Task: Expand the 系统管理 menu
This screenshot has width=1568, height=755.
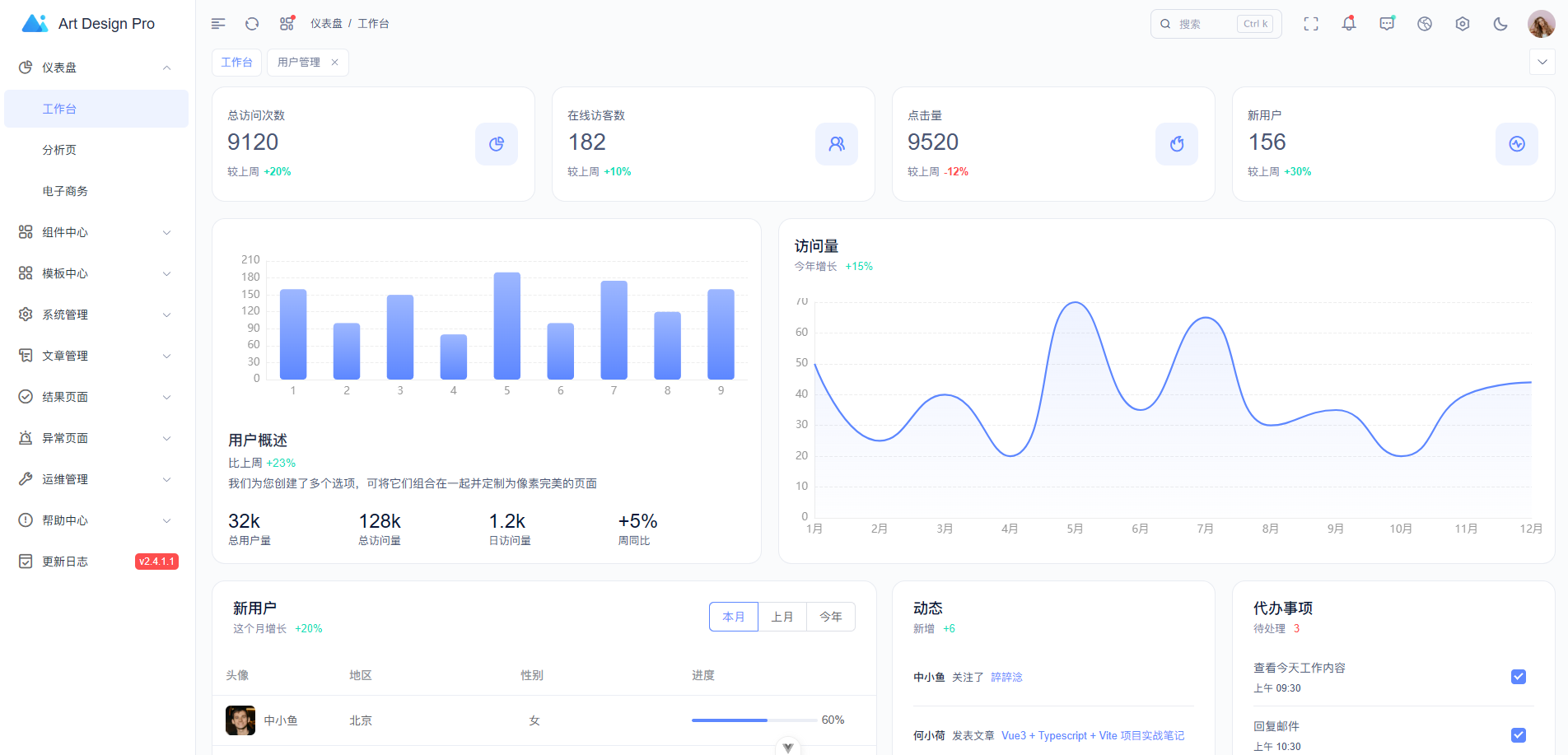Action: point(167,315)
